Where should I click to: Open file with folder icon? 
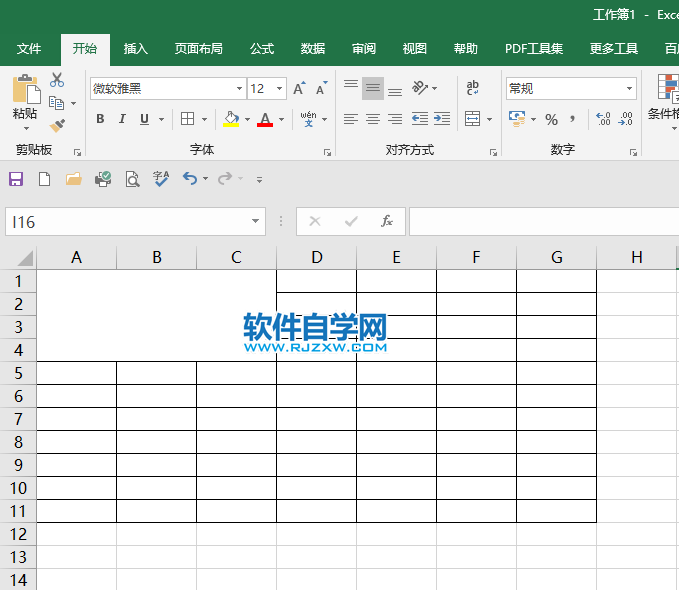point(74,179)
